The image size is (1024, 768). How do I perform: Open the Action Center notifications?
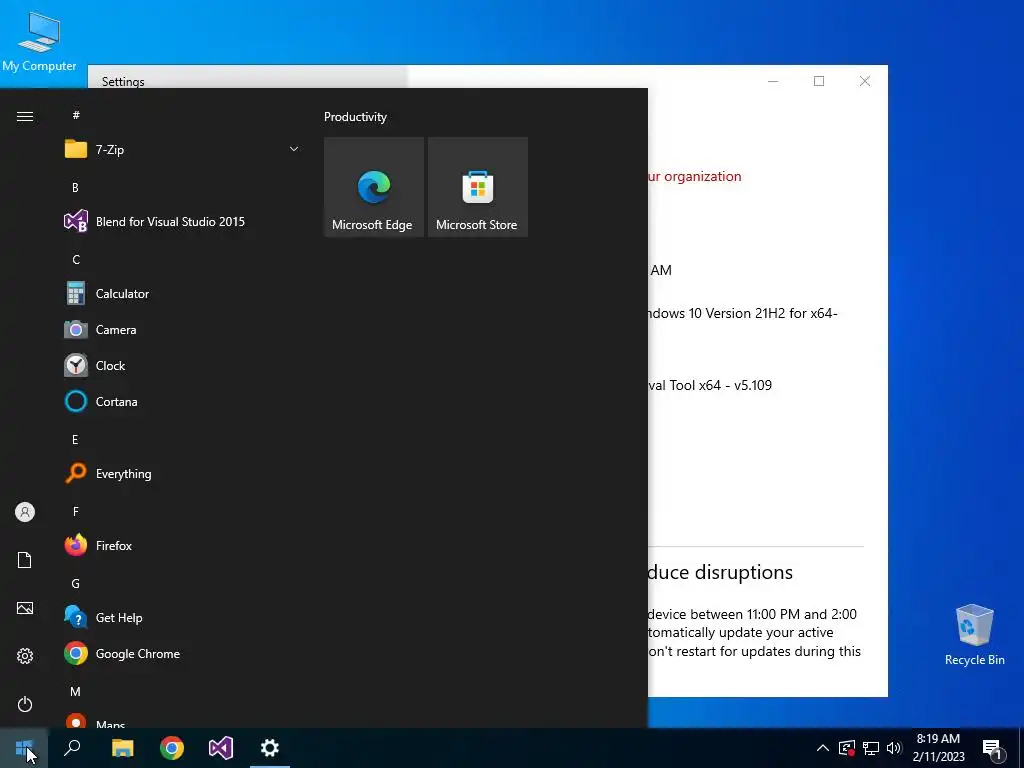pos(993,748)
